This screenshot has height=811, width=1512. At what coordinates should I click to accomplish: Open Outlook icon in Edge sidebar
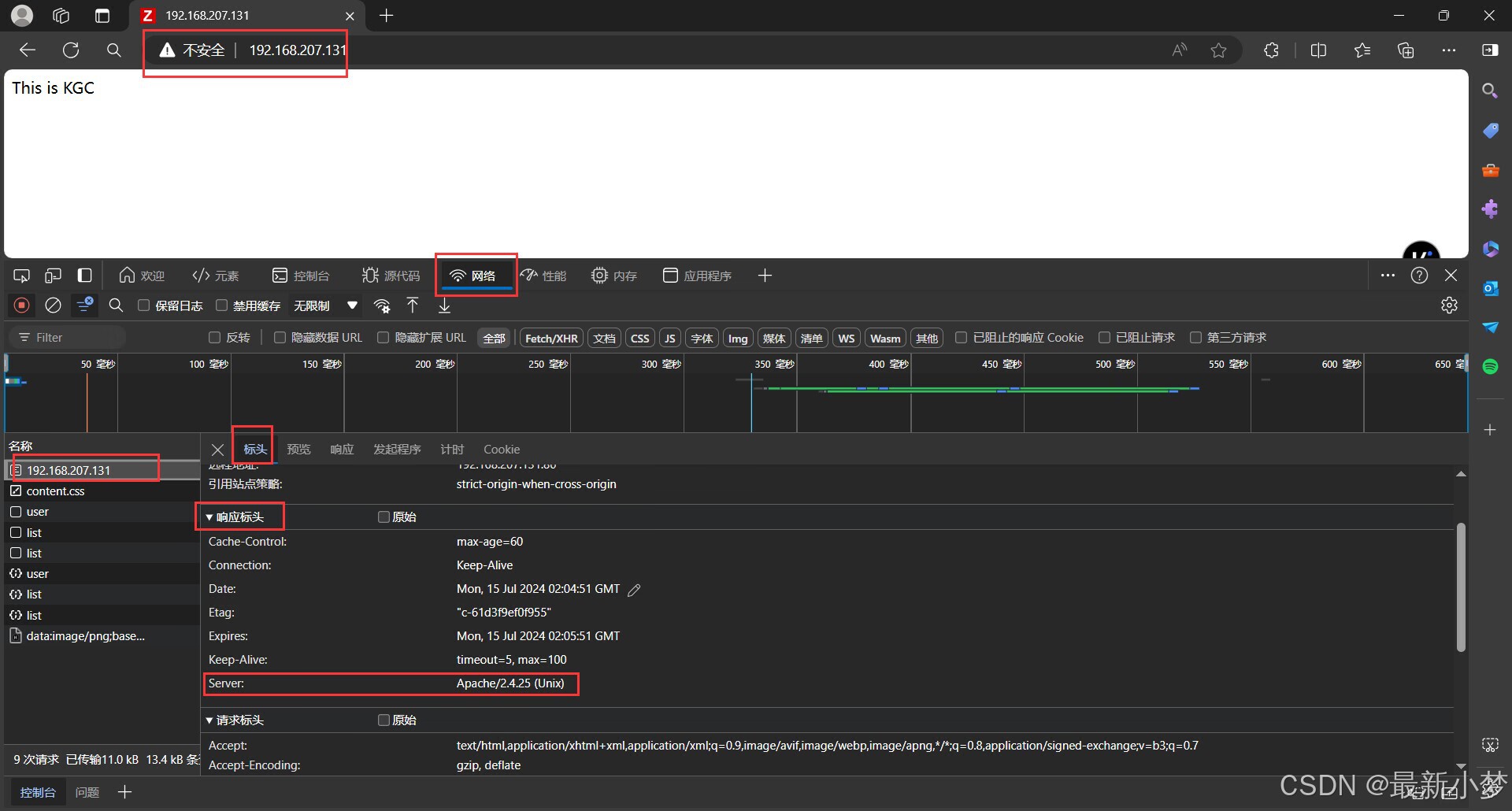point(1490,288)
